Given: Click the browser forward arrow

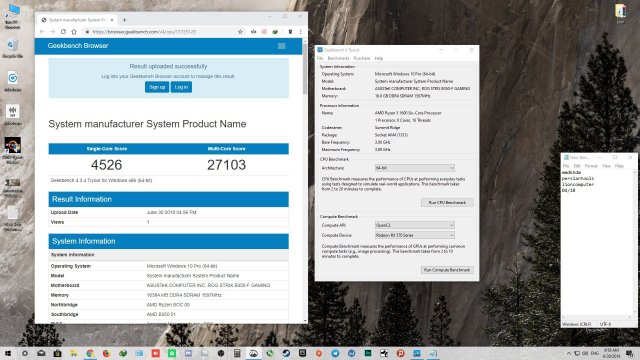Looking at the screenshot, I should 53,31.
